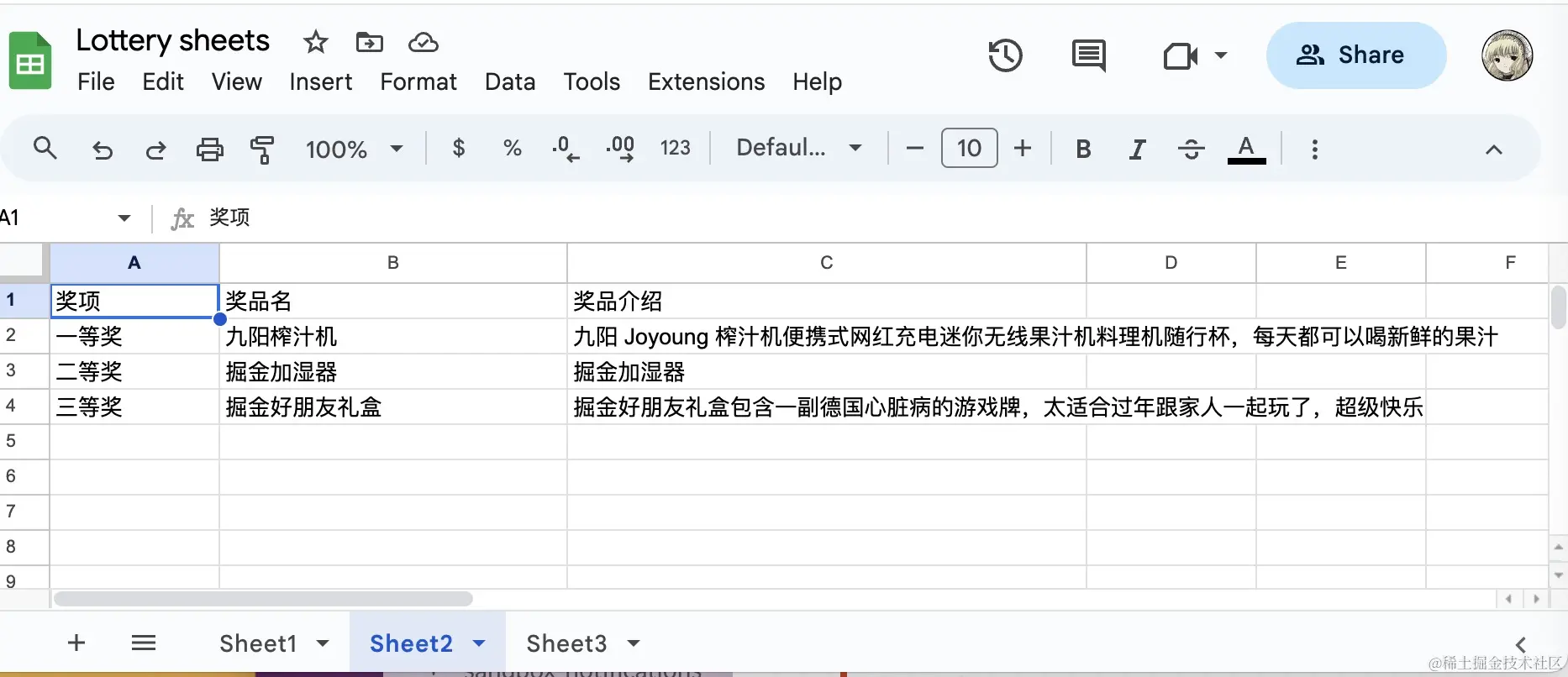Open the Edit menu
The image size is (1568, 677).
coord(163,81)
